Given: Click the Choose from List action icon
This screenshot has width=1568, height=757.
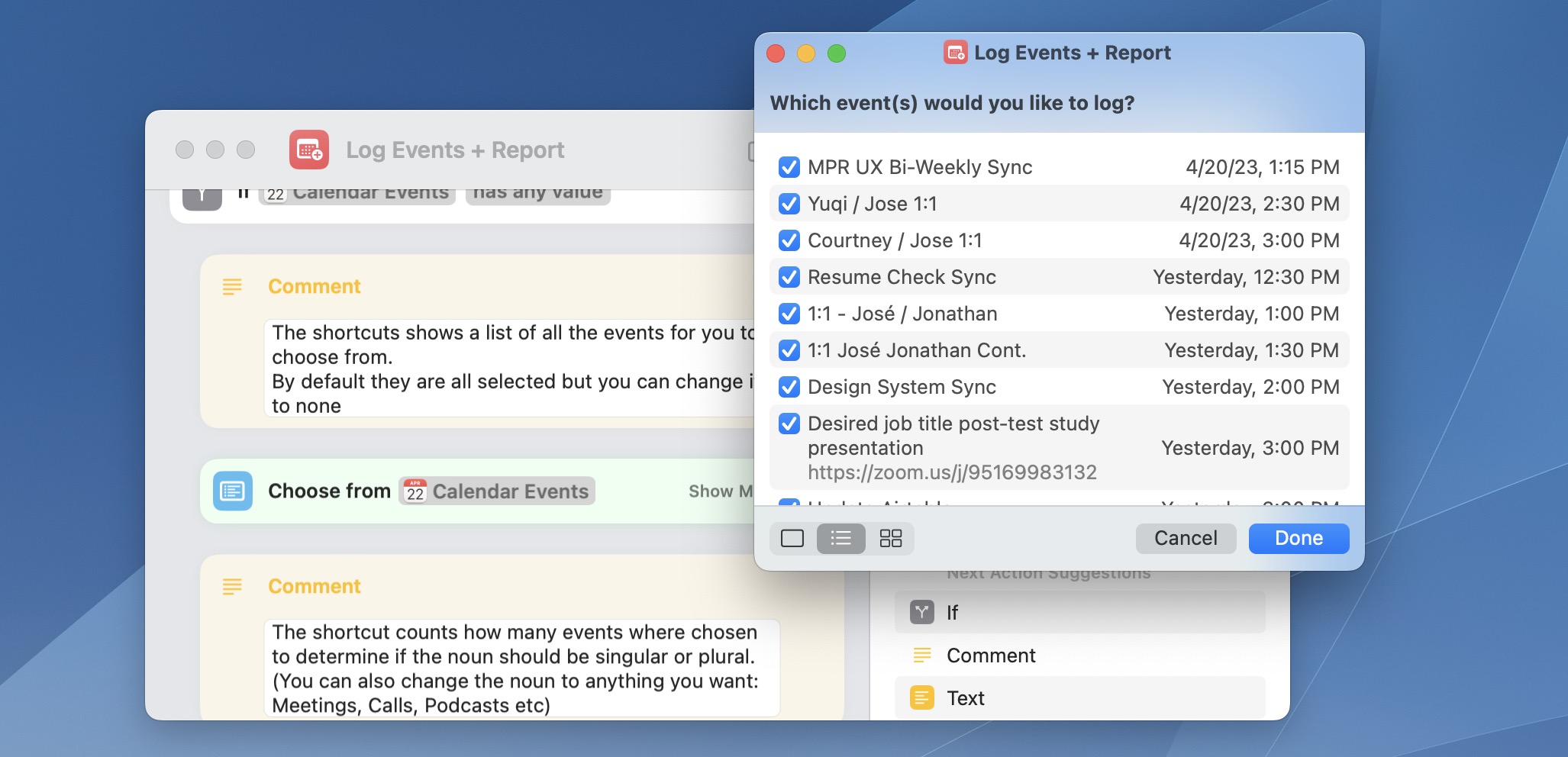Looking at the screenshot, I should coord(233,491).
